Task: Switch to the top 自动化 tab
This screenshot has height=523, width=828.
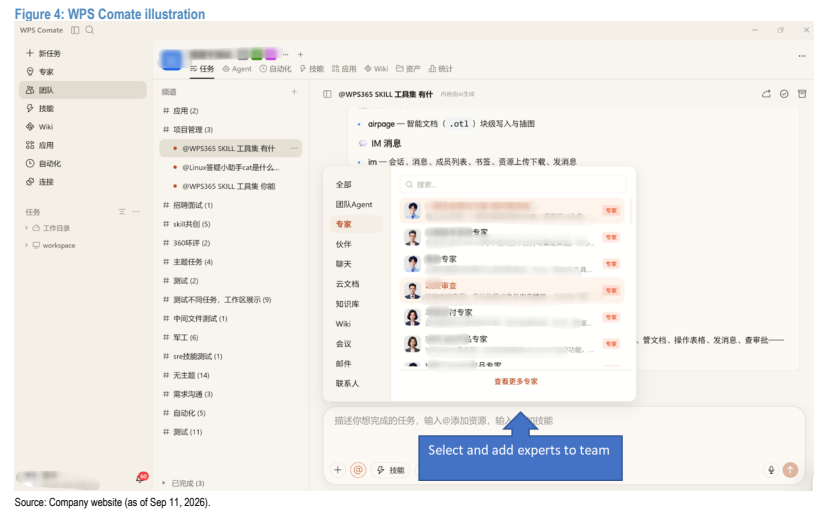Action: pos(276,69)
